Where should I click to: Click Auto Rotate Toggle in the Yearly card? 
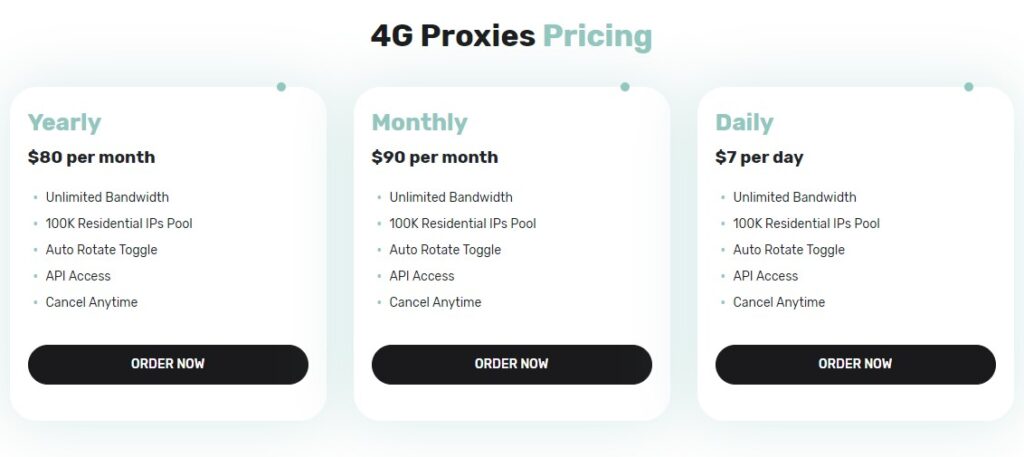coord(101,250)
